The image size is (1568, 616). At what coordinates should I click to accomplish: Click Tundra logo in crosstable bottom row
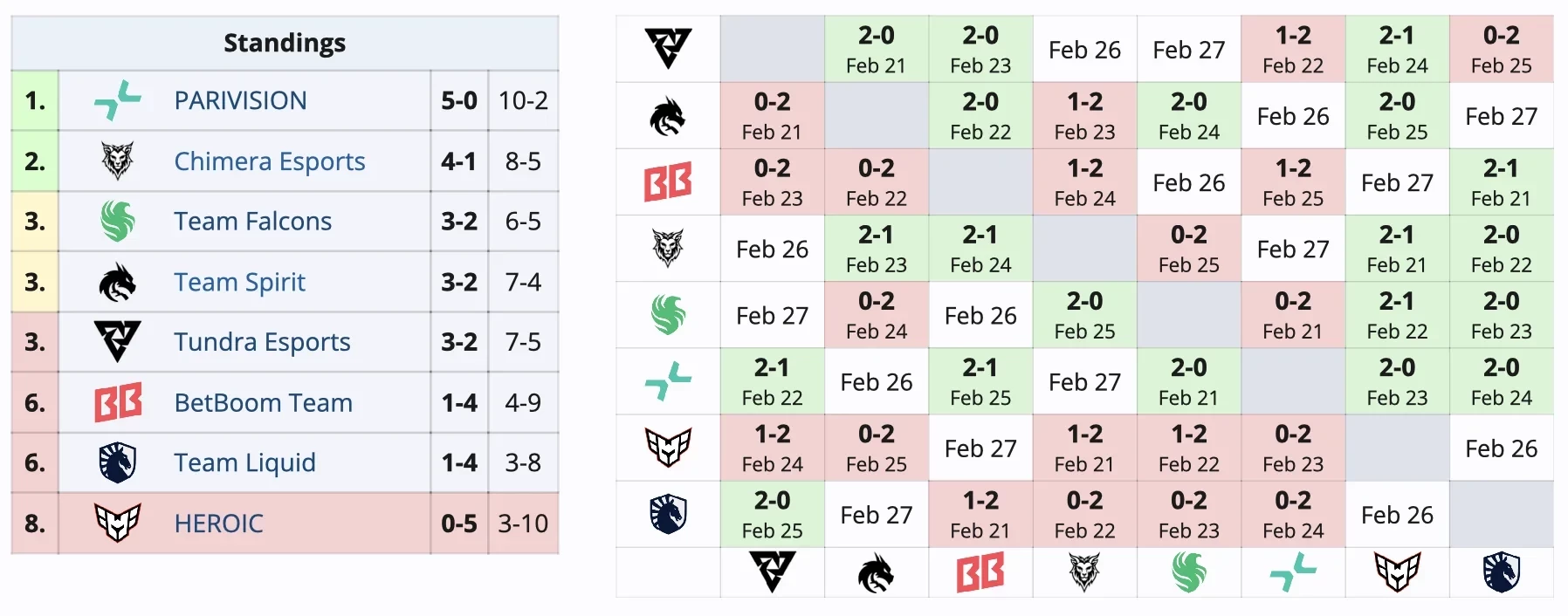772,573
